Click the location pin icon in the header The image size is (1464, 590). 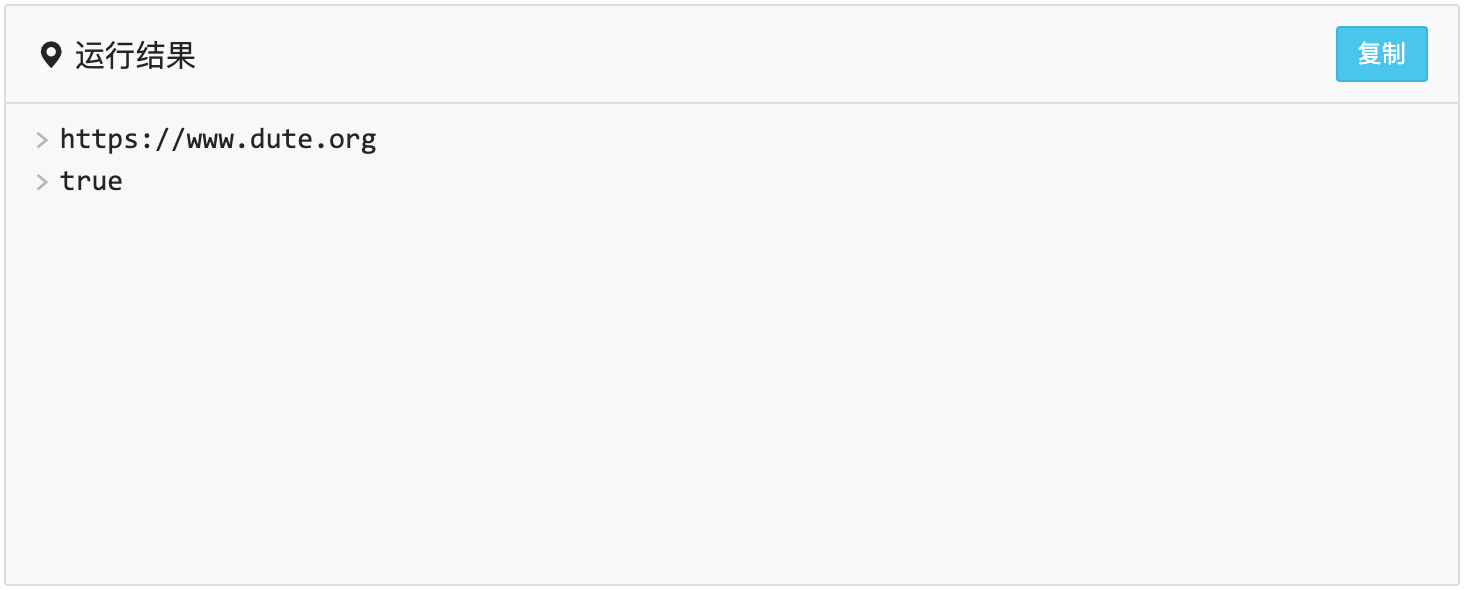click(51, 55)
